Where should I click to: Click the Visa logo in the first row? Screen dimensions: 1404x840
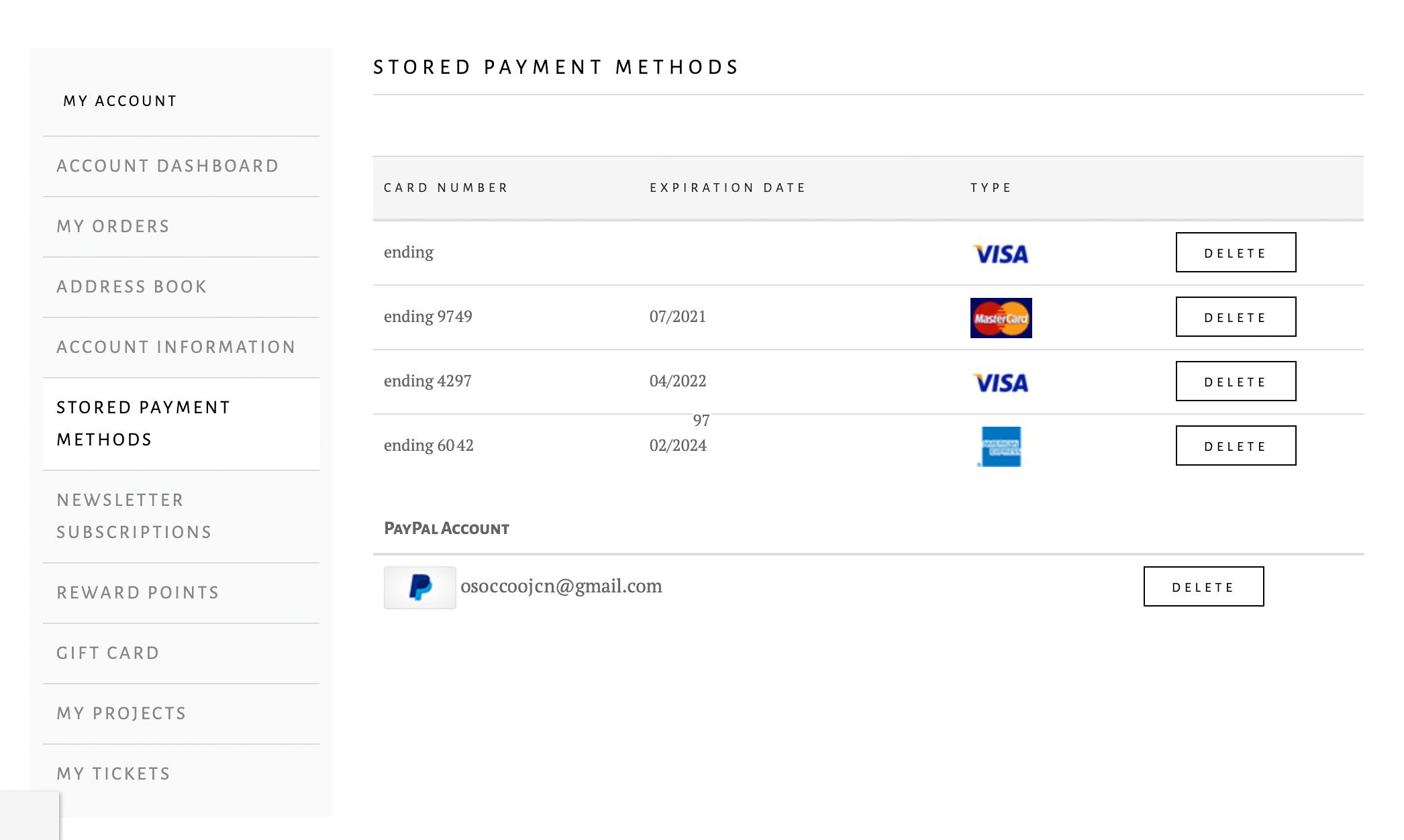coord(1001,254)
